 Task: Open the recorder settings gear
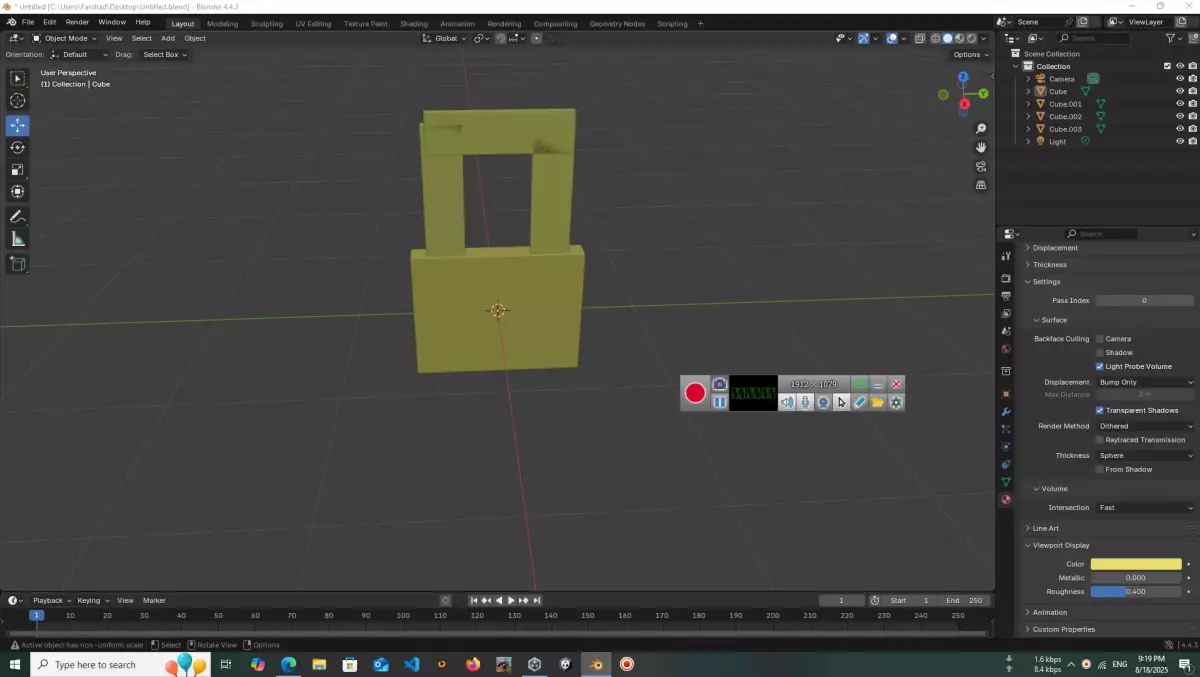(896, 402)
